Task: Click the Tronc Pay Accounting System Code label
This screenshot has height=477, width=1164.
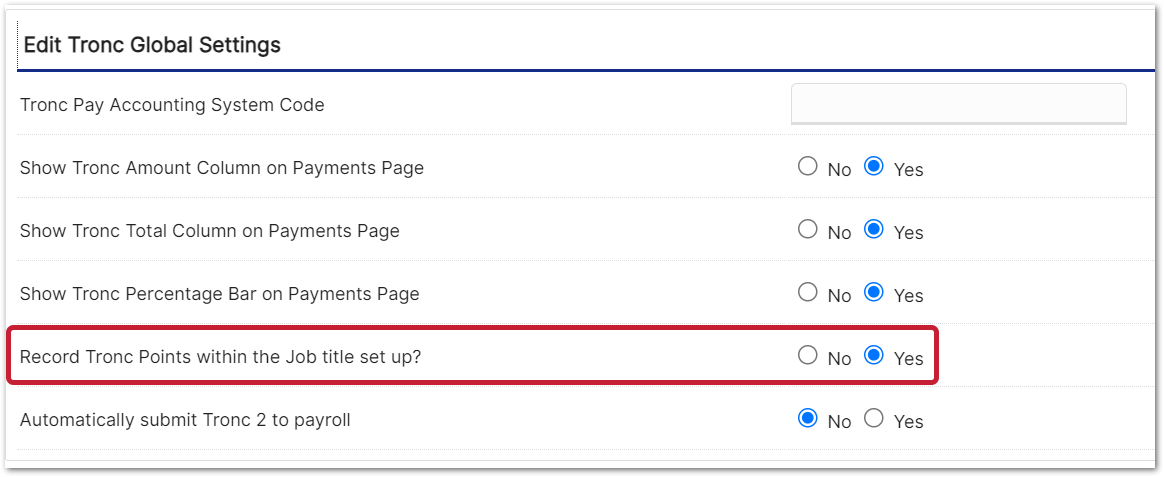Action: click(x=172, y=105)
